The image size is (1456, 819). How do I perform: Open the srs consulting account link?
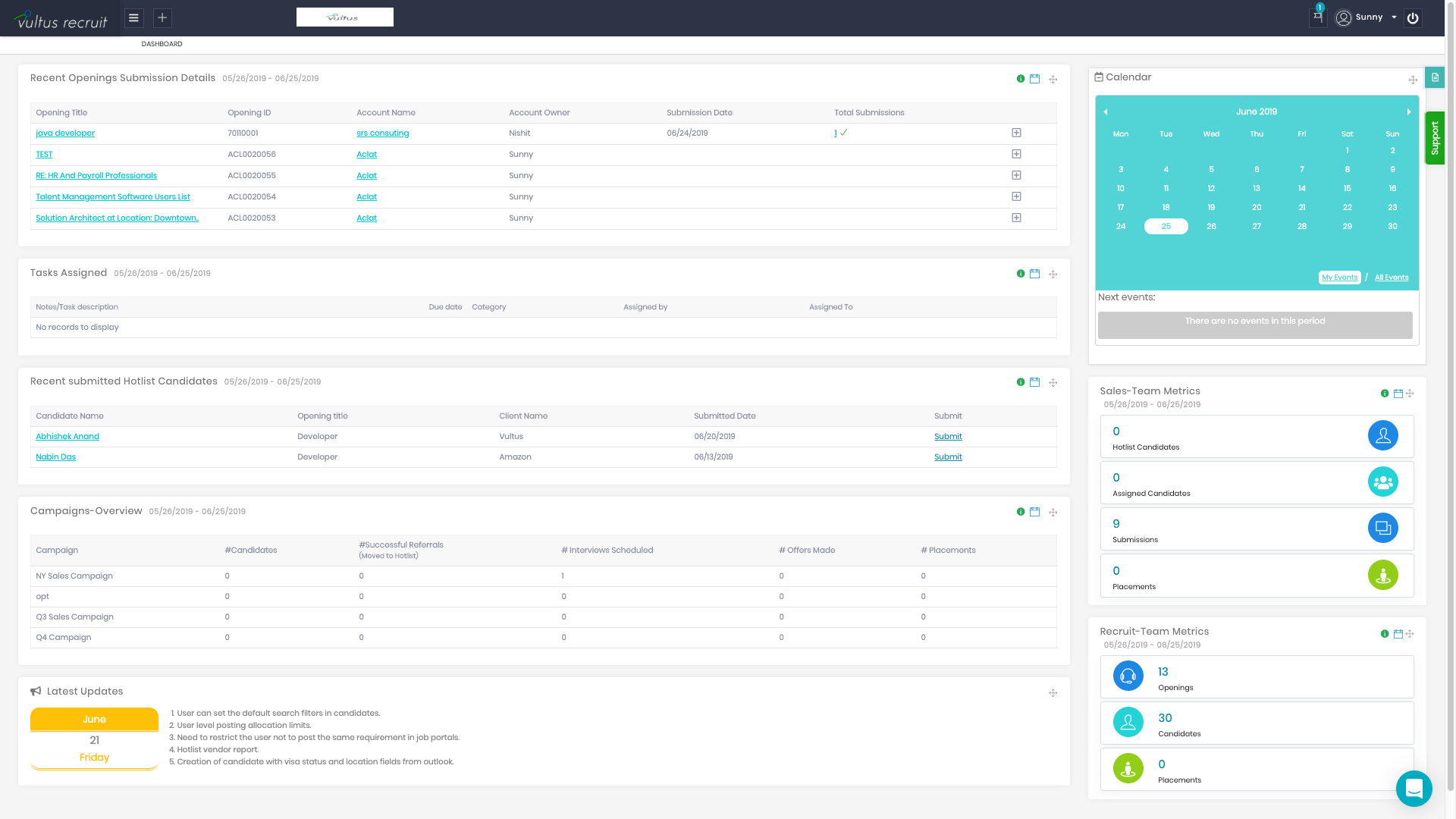383,133
